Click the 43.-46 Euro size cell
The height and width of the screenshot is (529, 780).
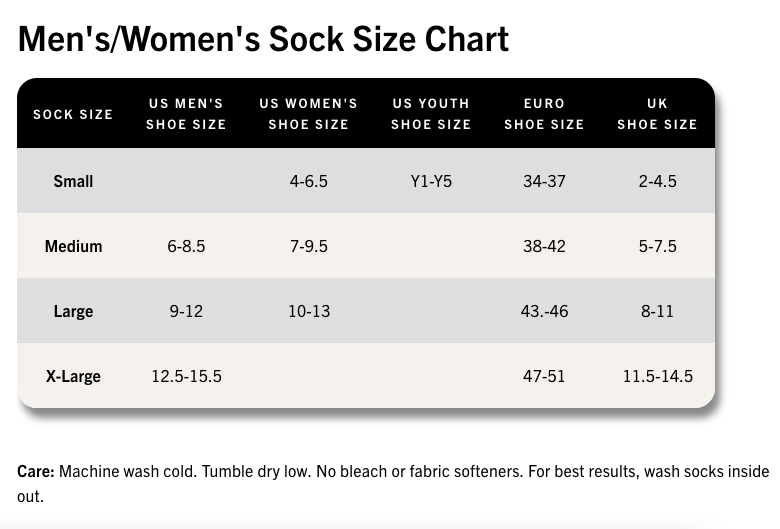point(544,311)
